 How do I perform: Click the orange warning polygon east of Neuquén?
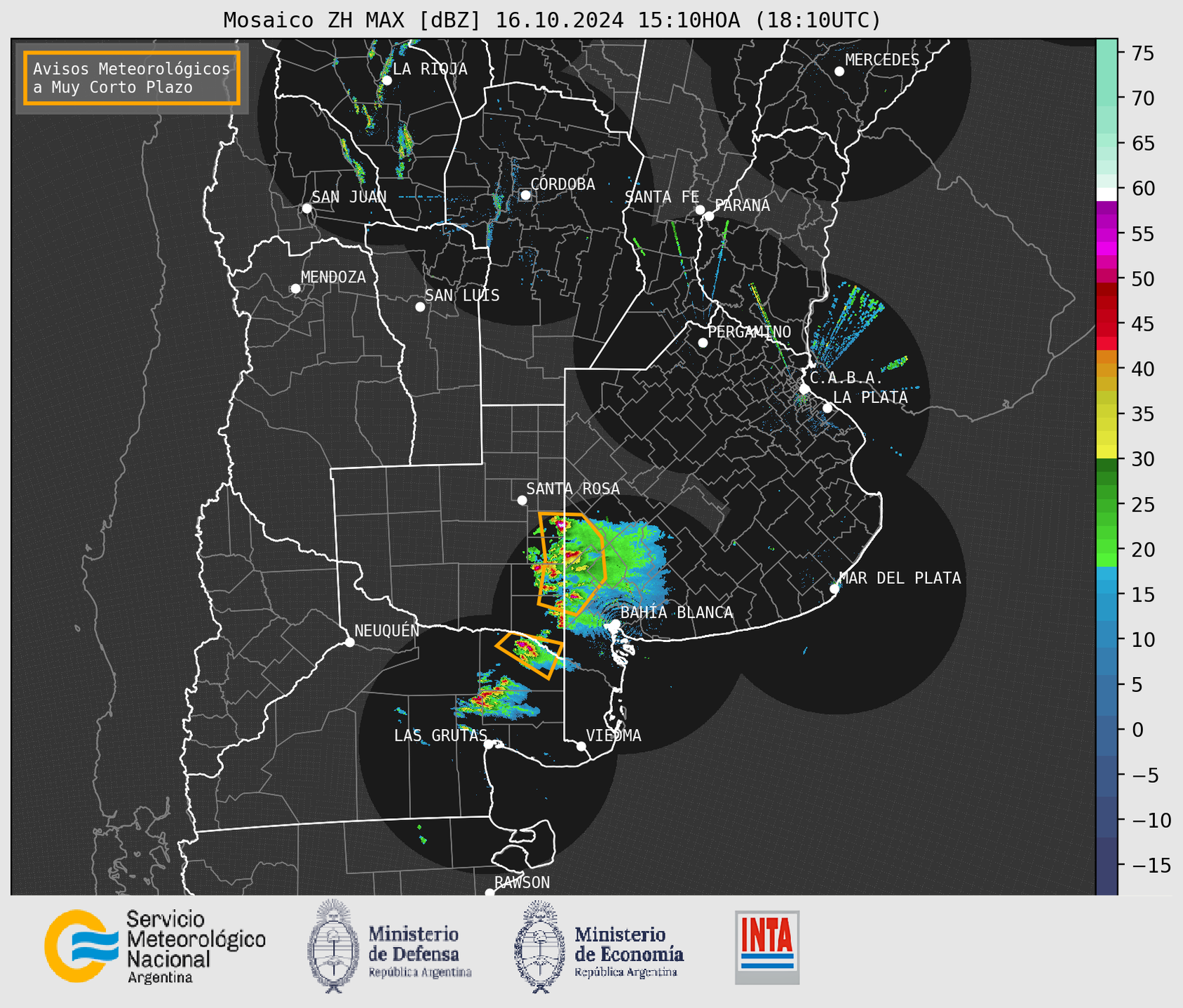coord(529,655)
